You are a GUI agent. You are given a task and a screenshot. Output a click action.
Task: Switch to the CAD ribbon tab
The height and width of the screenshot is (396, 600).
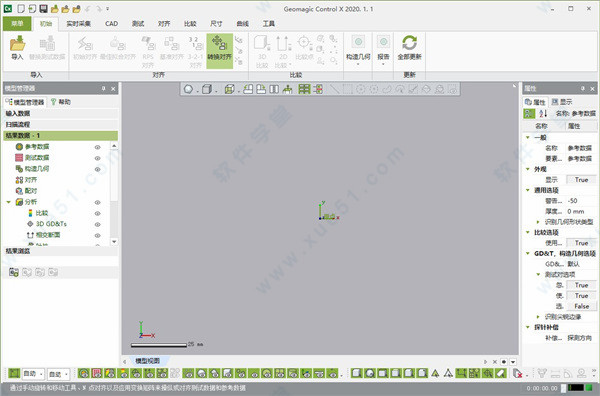pyautogui.click(x=111, y=24)
